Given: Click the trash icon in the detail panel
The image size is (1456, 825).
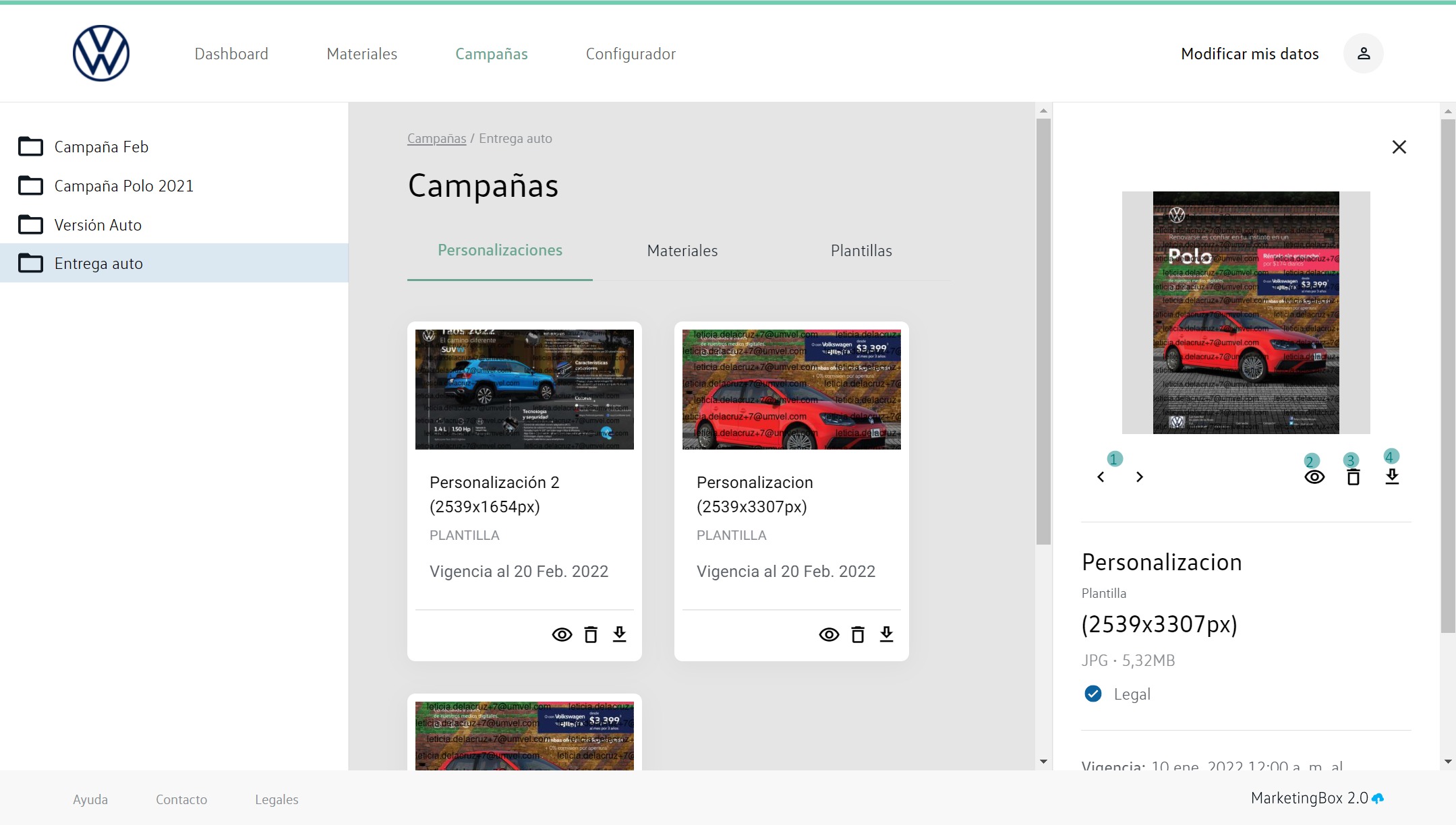Looking at the screenshot, I should [1353, 477].
